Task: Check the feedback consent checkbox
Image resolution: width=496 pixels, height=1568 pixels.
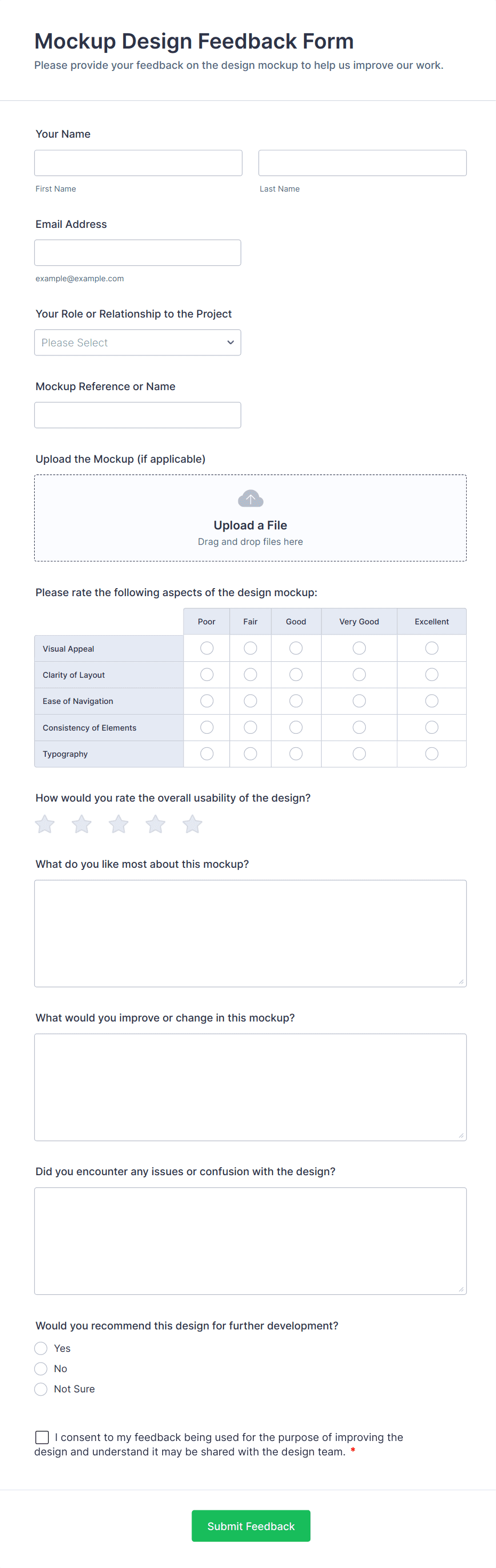Action: point(42,1437)
